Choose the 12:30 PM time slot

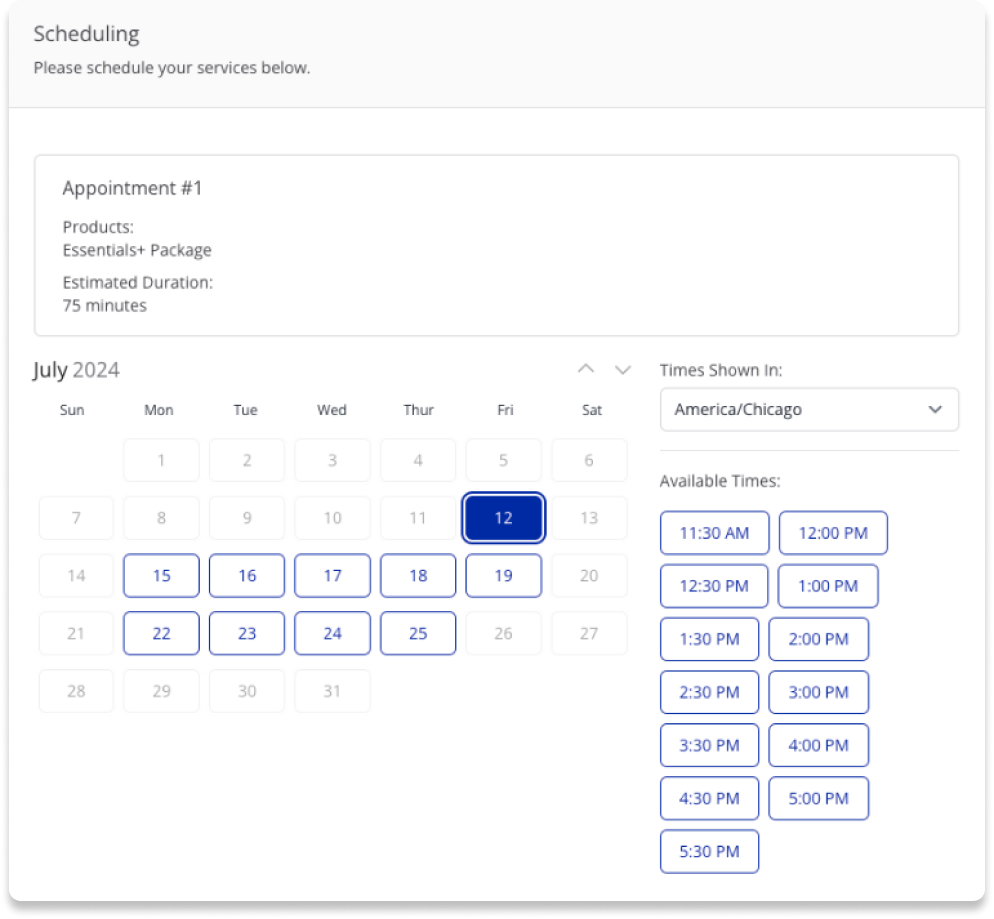point(714,586)
